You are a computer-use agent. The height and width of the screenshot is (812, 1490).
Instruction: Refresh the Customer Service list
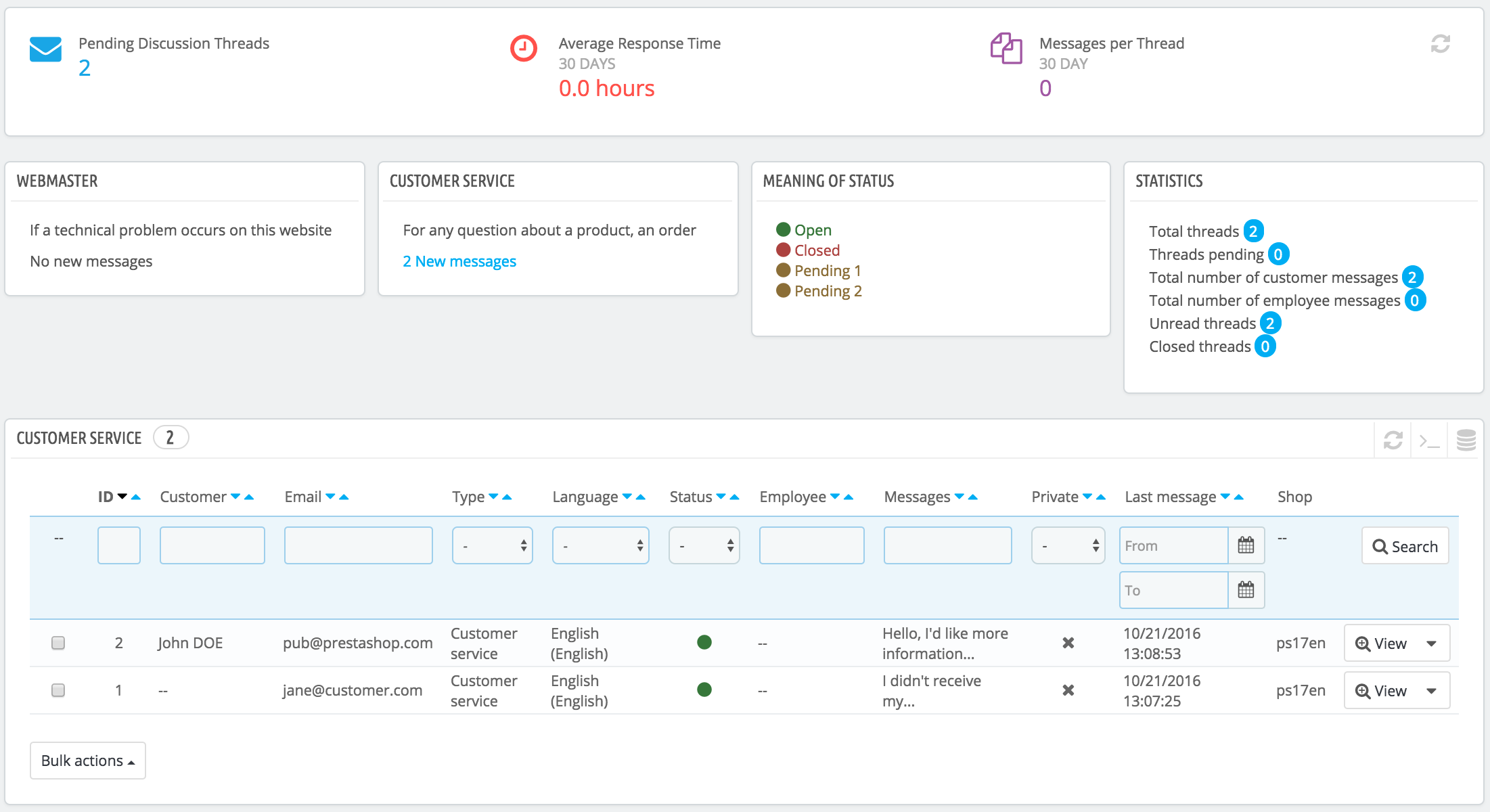click(1393, 440)
